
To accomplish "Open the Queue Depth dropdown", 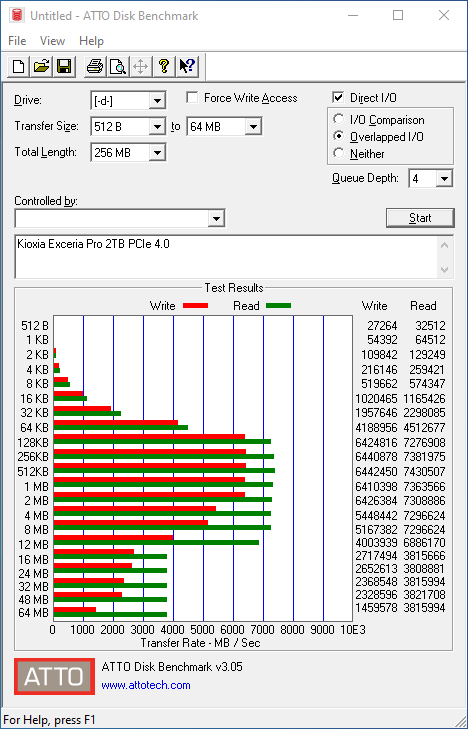I will [x=445, y=179].
